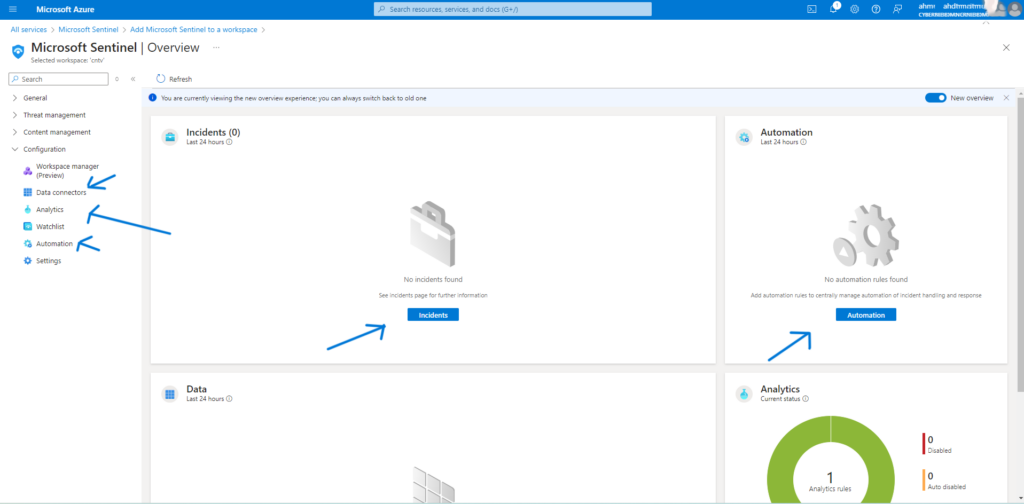Screen dimensions: 1024x504
Task: Open the feedback icon in header
Action: 897,9
